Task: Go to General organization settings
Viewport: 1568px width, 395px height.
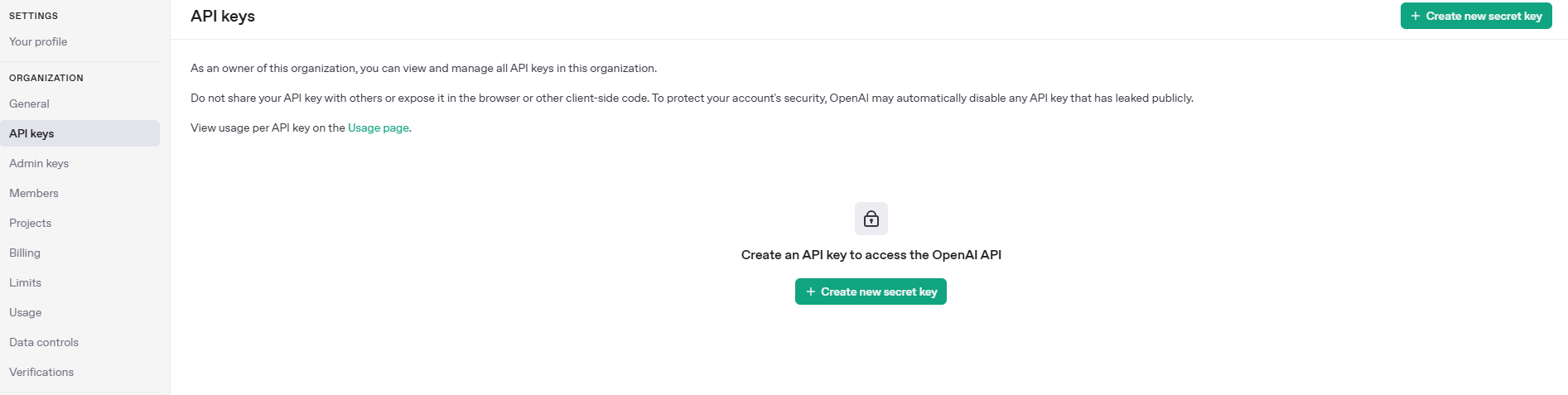Action: point(29,104)
